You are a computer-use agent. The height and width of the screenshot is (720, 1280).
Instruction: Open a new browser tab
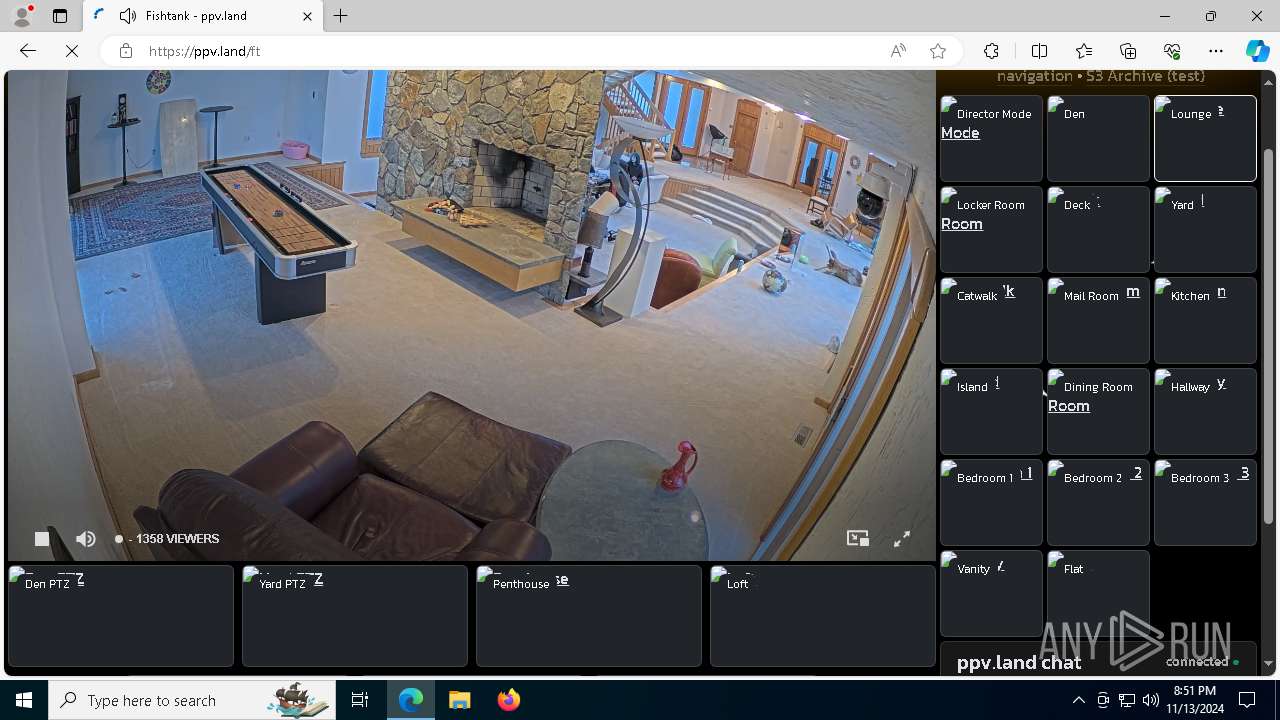click(x=341, y=16)
